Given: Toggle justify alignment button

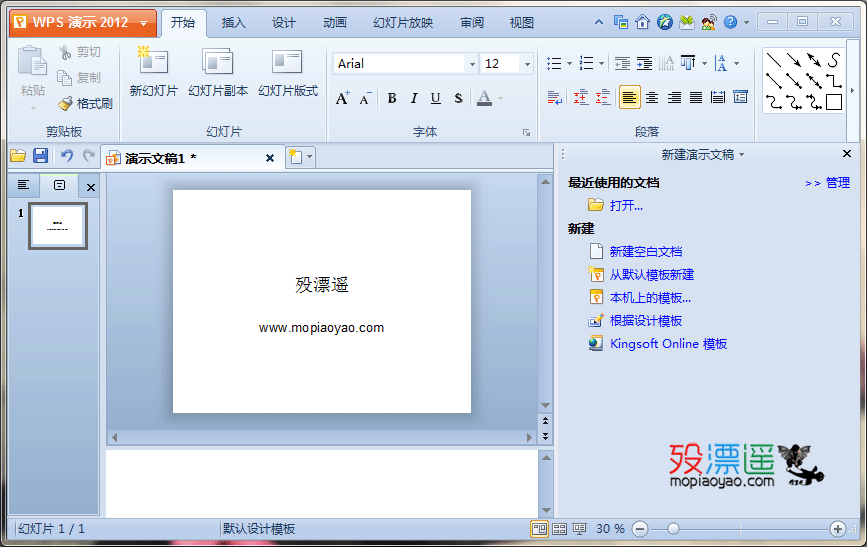Looking at the screenshot, I should pos(696,98).
